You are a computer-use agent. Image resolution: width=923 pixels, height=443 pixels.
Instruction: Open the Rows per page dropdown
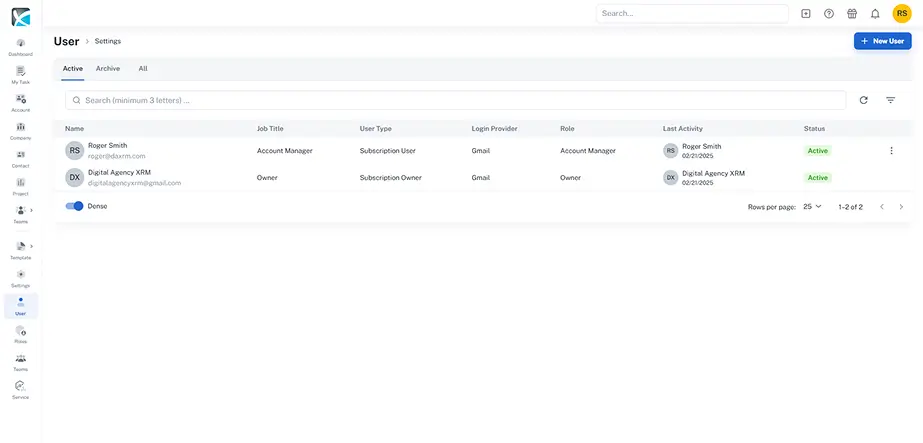[812, 207]
